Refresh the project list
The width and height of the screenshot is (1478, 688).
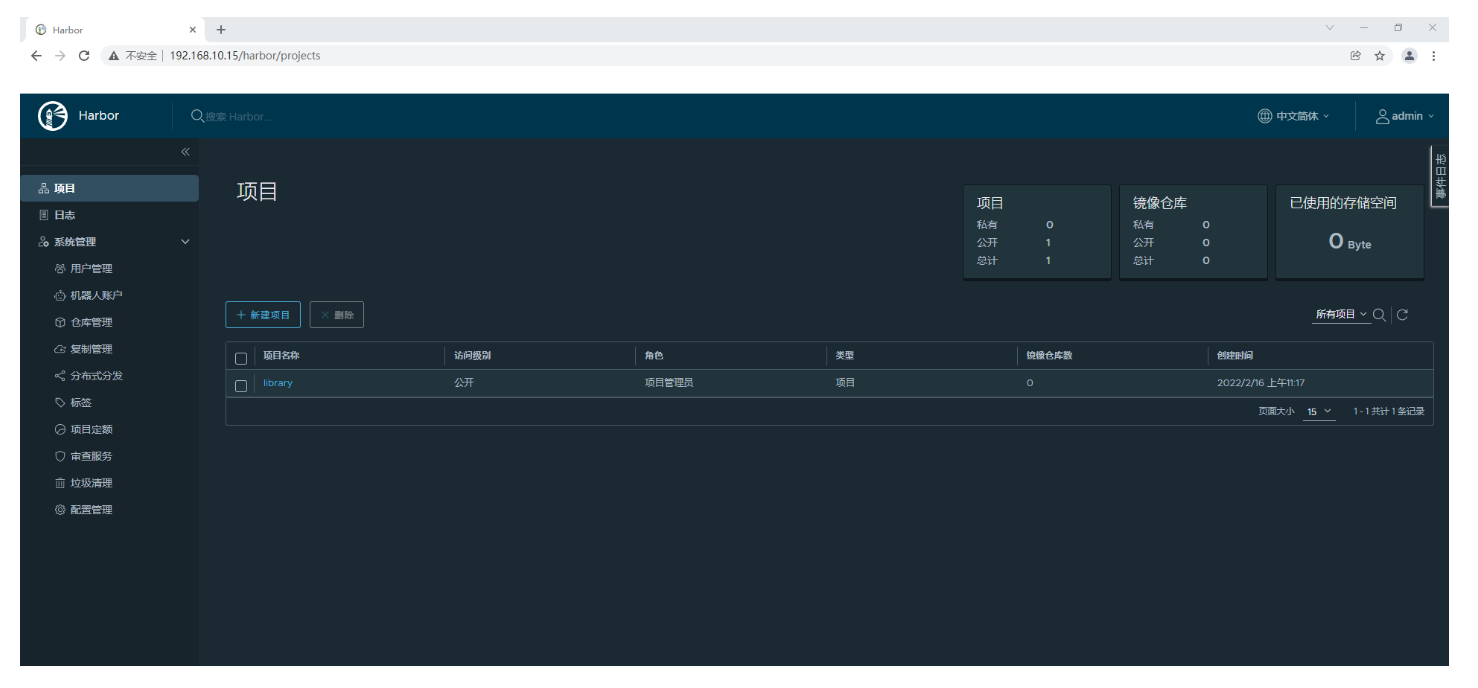coord(1402,315)
